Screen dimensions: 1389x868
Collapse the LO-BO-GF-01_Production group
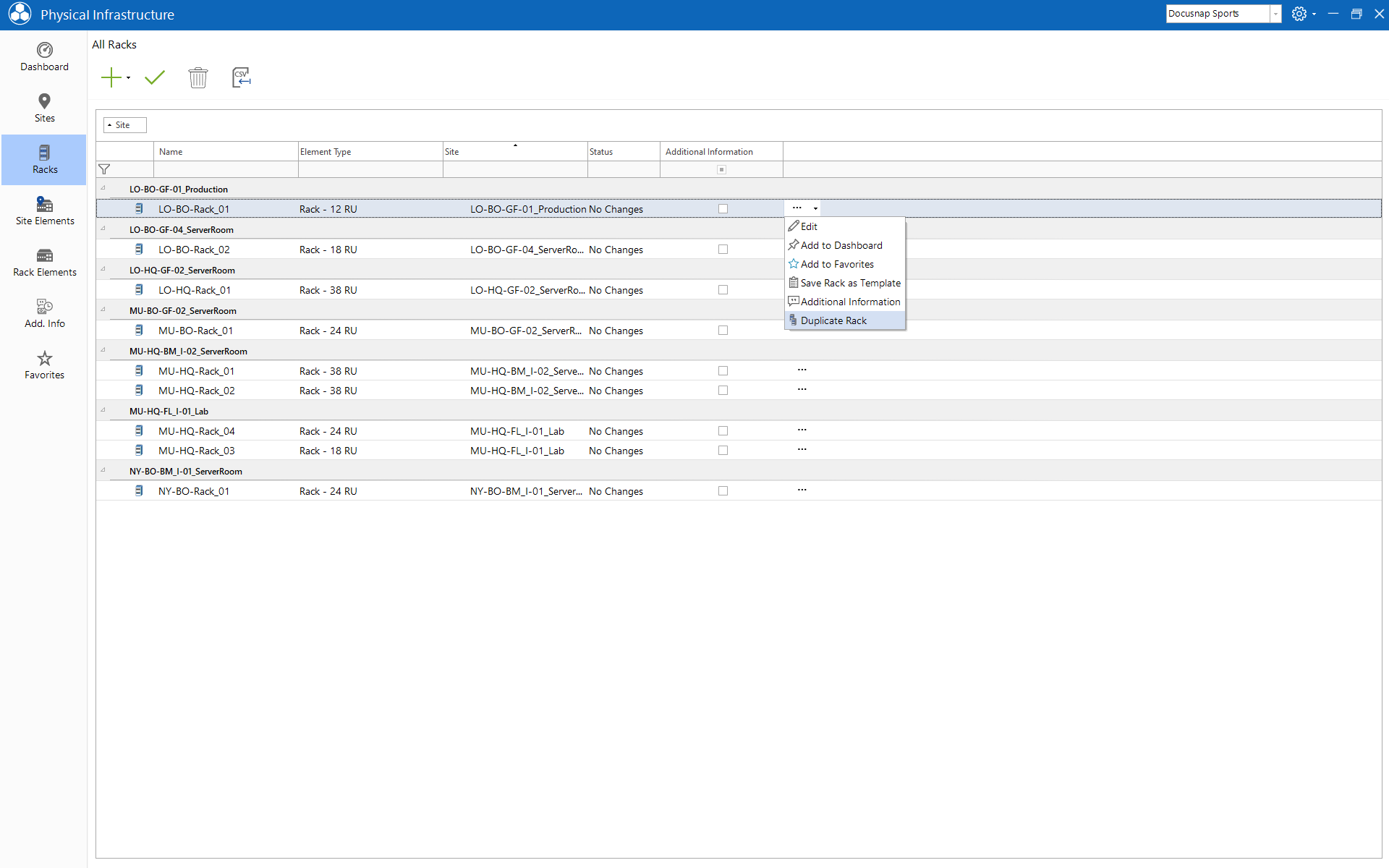point(103,188)
